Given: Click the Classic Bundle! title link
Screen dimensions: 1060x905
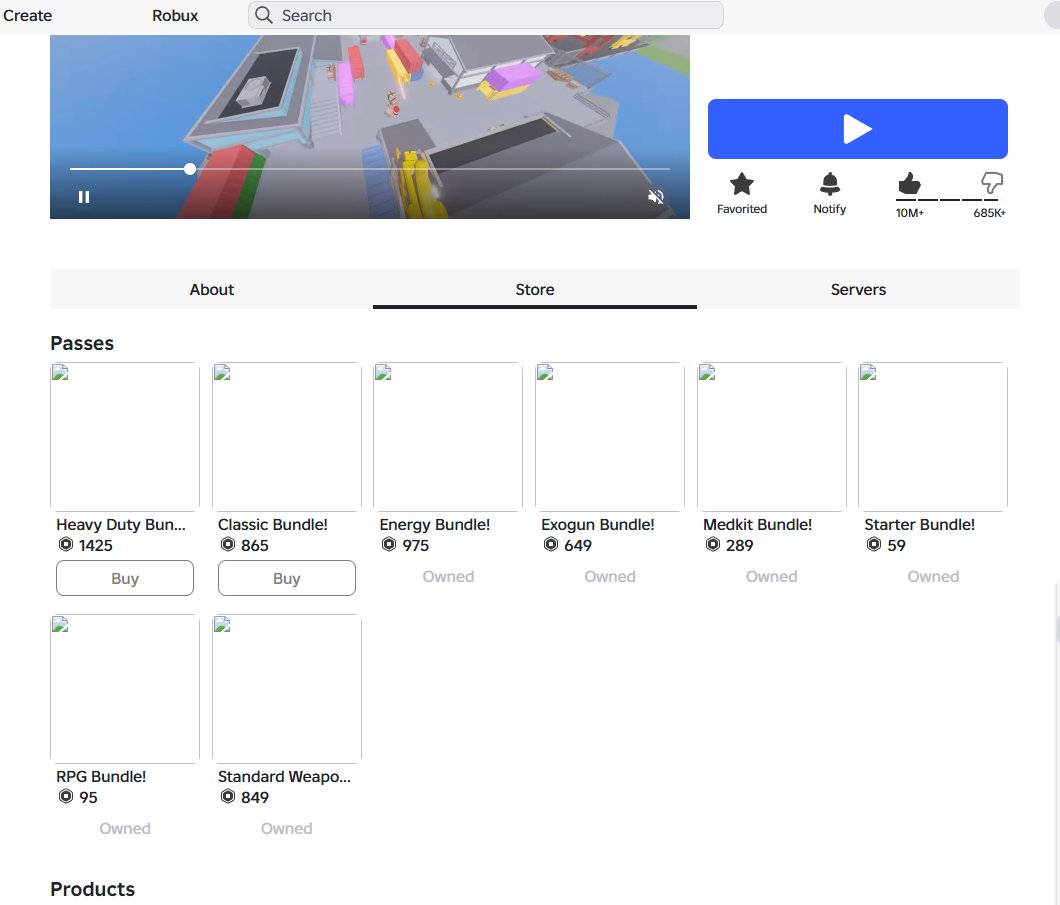Looking at the screenshot, I should tap(272, 524).
